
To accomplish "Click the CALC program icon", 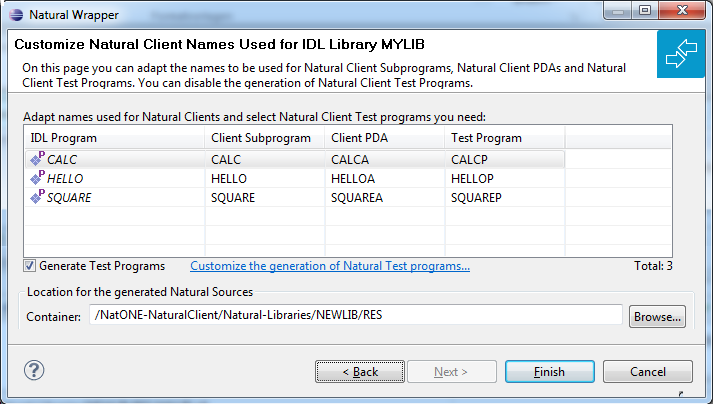I will coord(37,158).
